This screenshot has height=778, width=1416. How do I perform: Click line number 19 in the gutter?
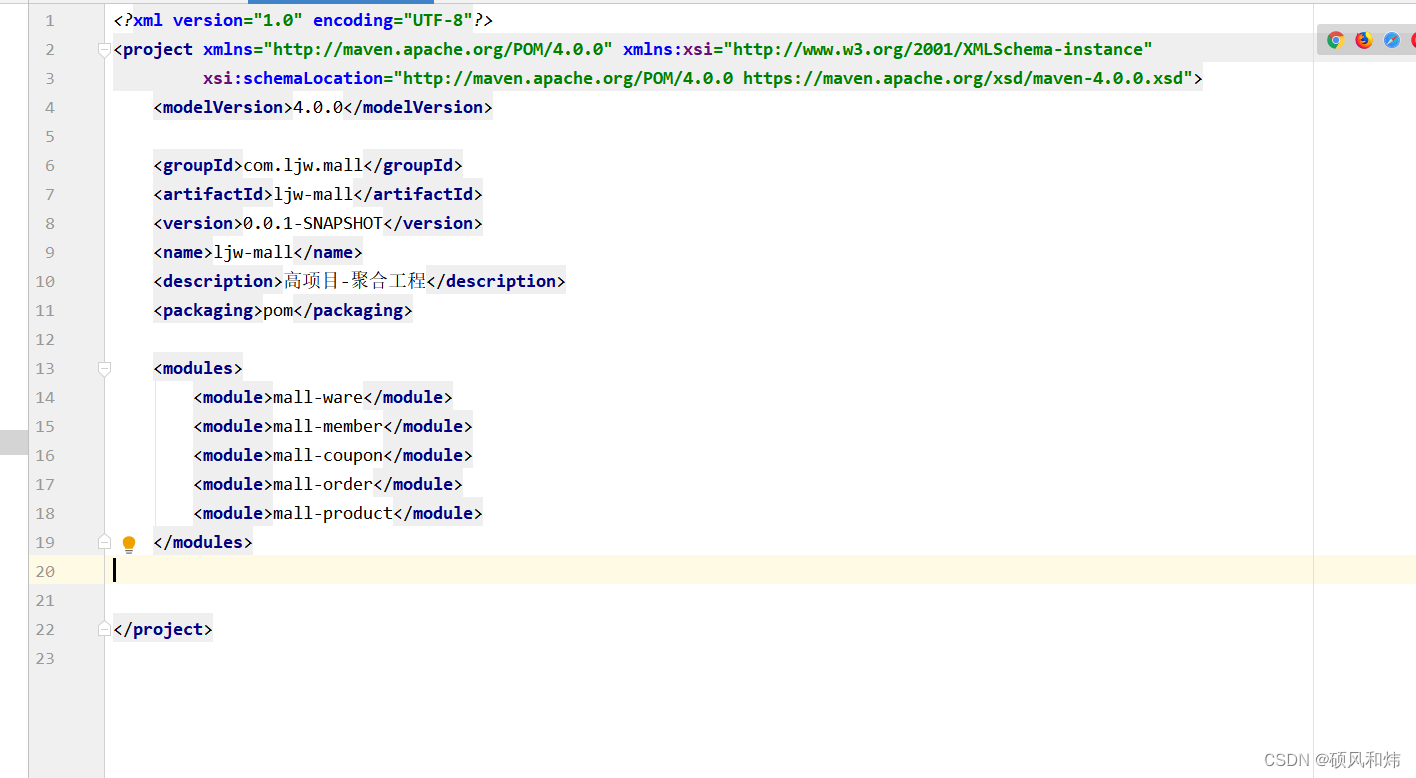pyautogui.click(x=45, y=542)
